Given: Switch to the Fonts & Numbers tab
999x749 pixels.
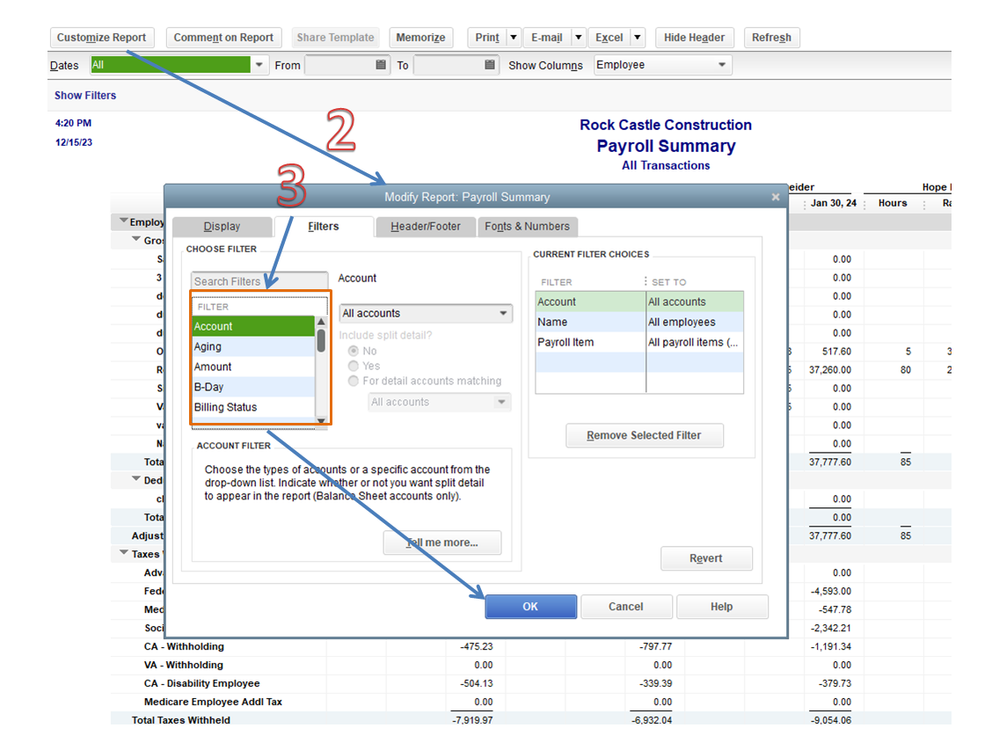Looking at the screenshot, I should 527,226.
